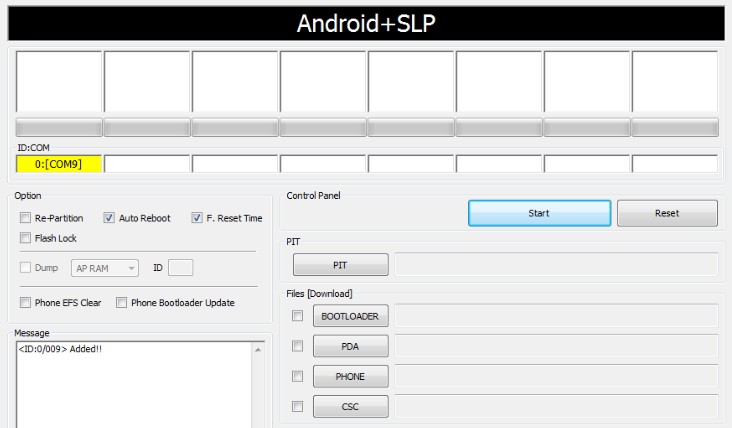Tick the checkbox beside CSC button
This screenshot has width=732, height=428.
tap(297, 407)
